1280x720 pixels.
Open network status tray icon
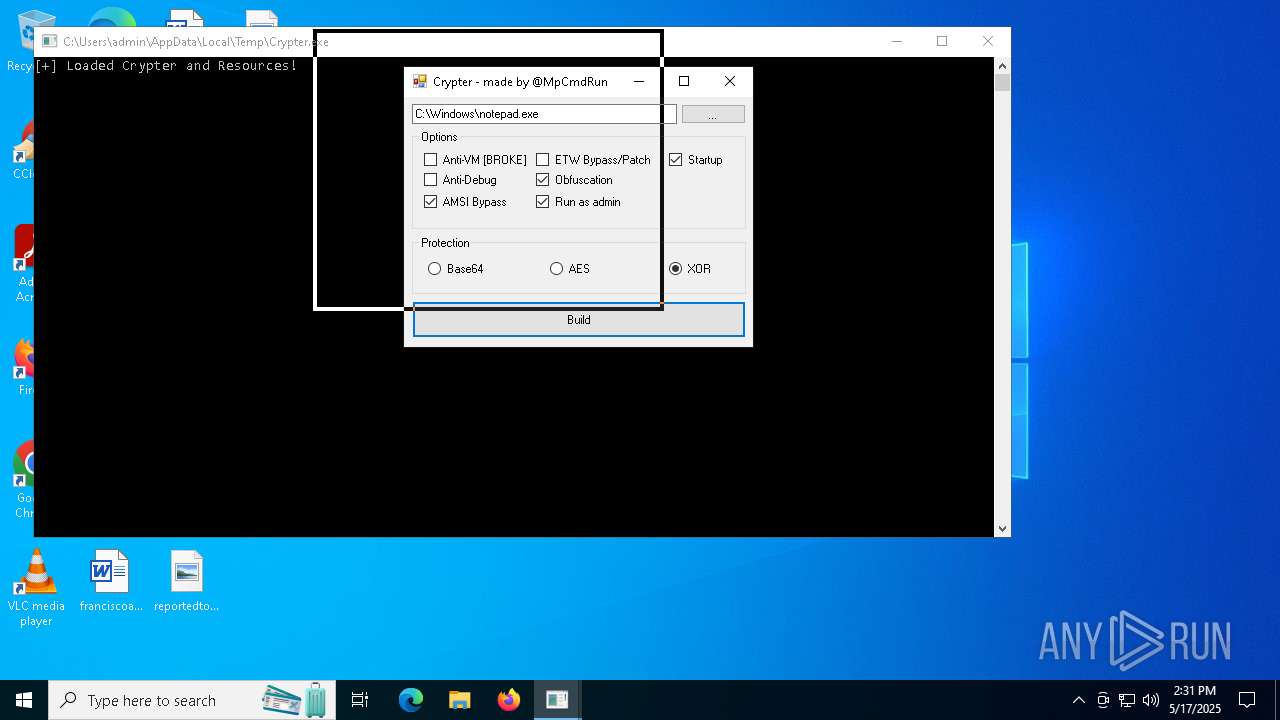pyautogui.click(x=1127, y=700)
